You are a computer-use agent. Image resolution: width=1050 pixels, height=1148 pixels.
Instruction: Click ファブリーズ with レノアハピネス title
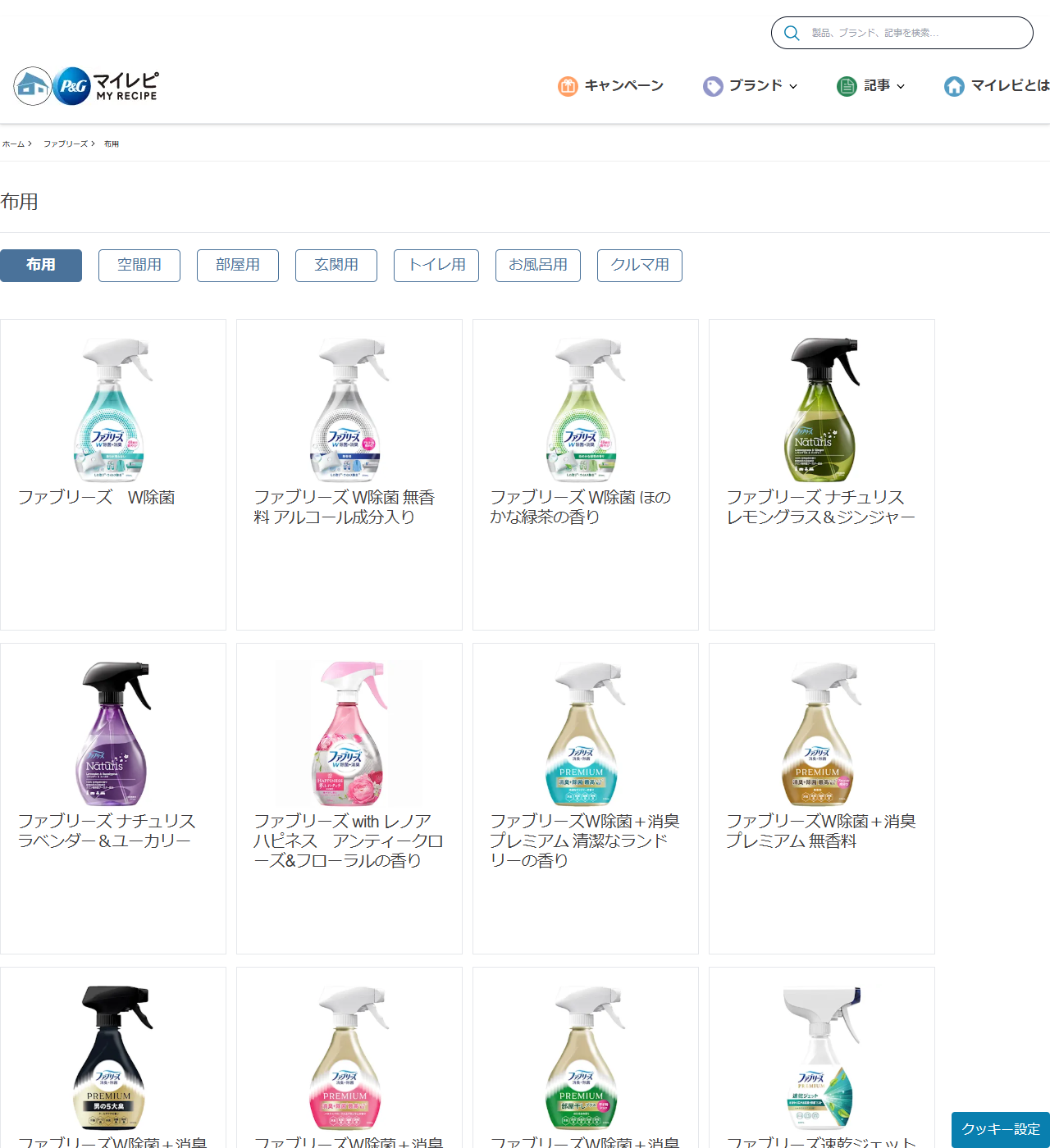[x=349, y=841]
